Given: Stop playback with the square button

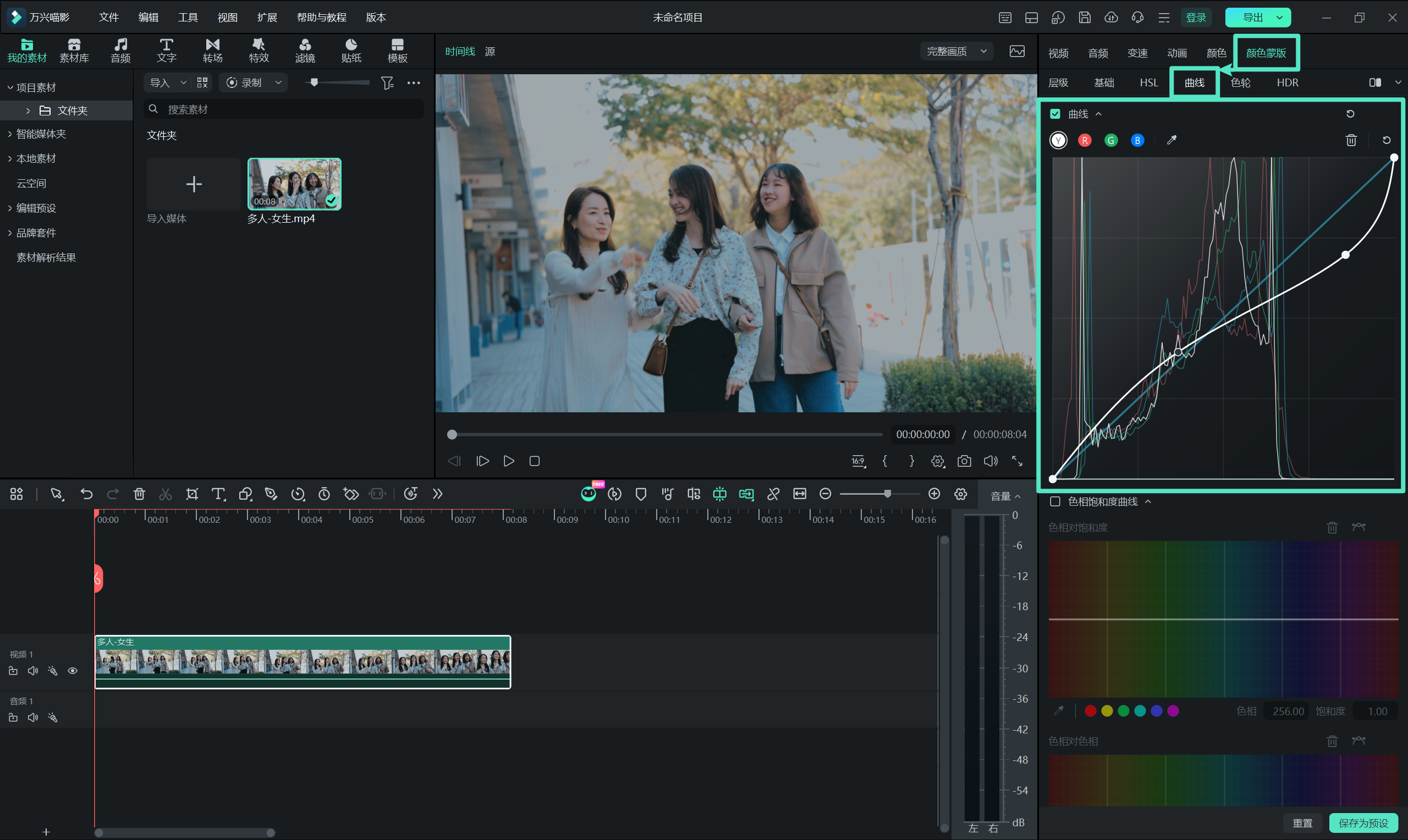Looking at the screenshot, I should tap(534, 461).
